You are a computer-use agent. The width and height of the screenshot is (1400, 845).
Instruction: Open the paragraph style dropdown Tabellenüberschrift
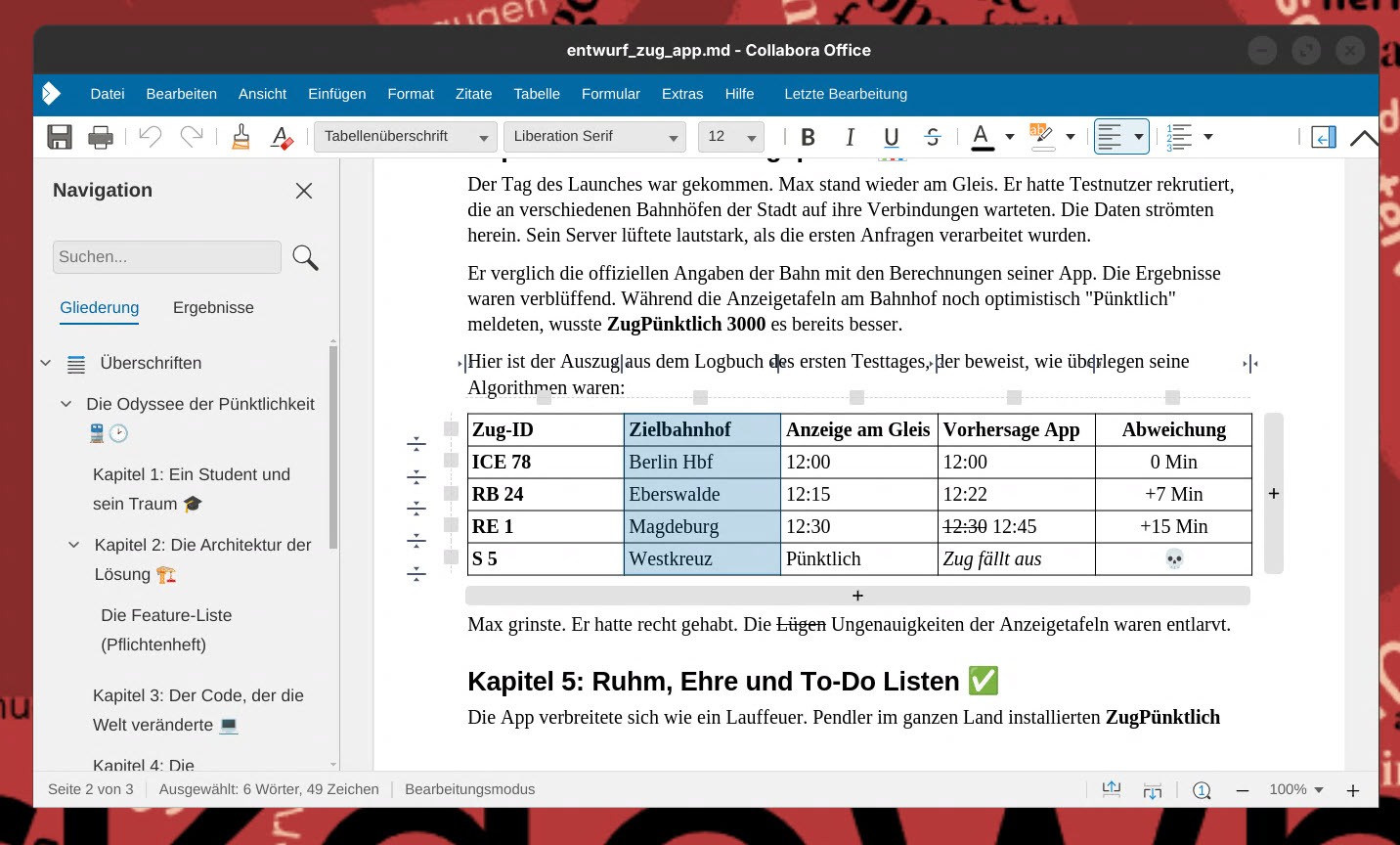pyautogui.click(x=405, y=137)
